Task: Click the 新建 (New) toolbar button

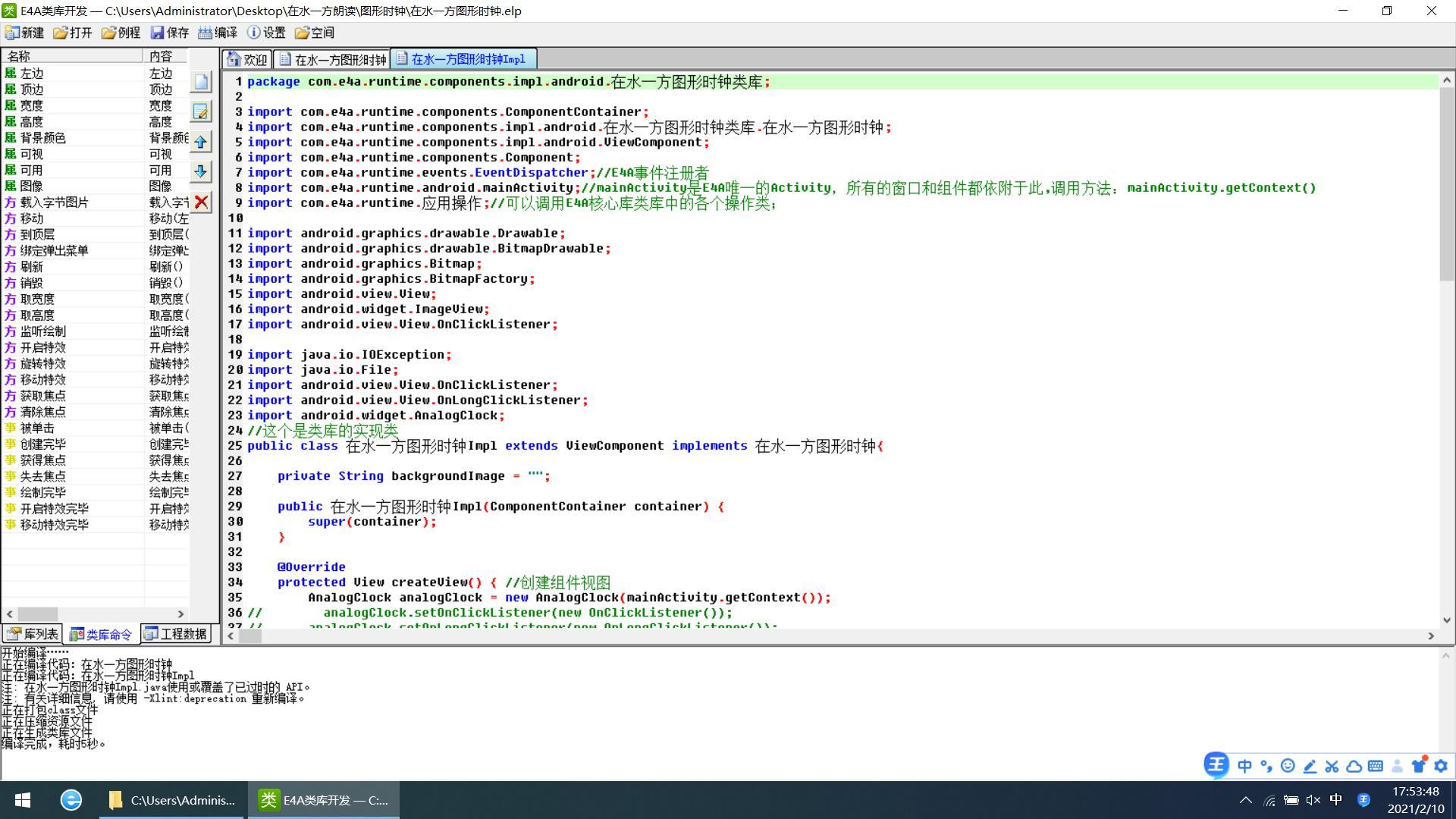Action: (24, 33)
